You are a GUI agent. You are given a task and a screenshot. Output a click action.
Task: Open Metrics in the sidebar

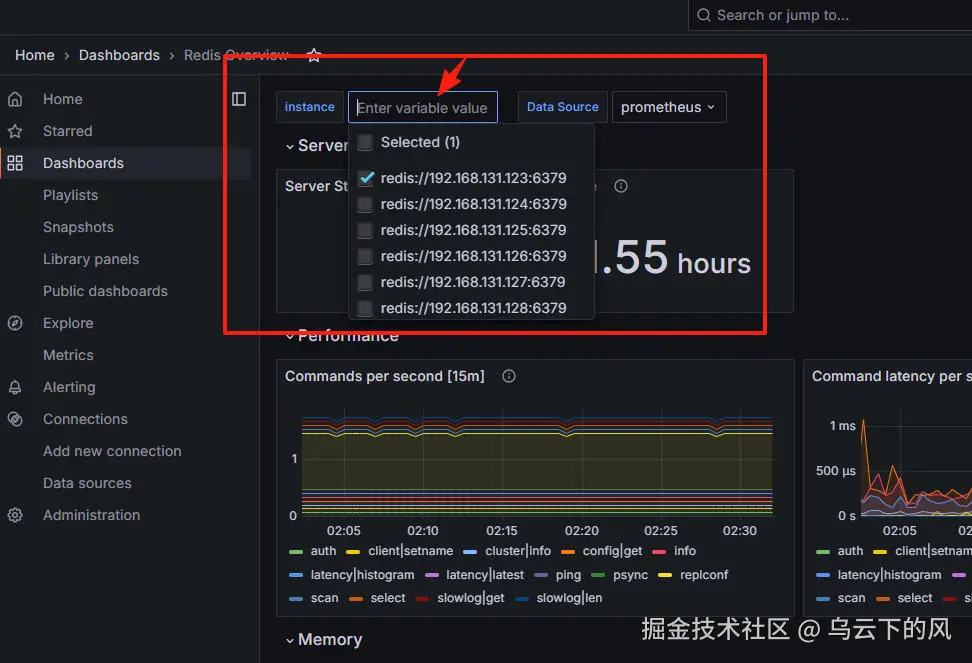68,355
